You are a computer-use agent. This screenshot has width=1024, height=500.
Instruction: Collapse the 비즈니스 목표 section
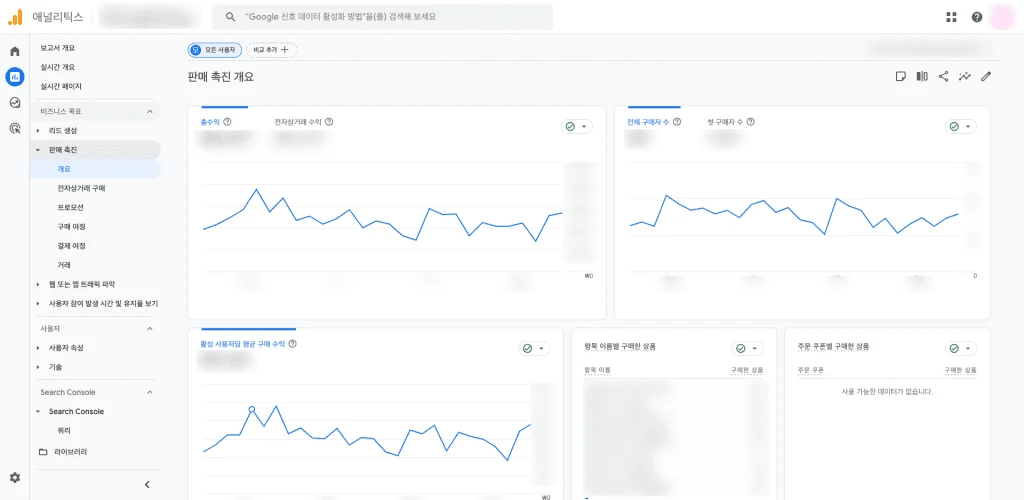[150, 112]
